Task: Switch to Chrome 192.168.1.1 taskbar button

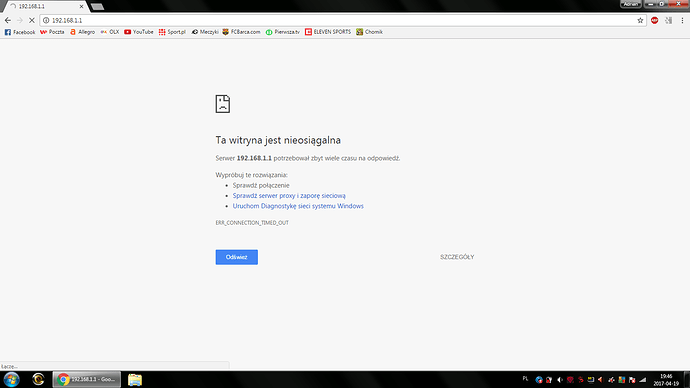Action: click(87, 379)
